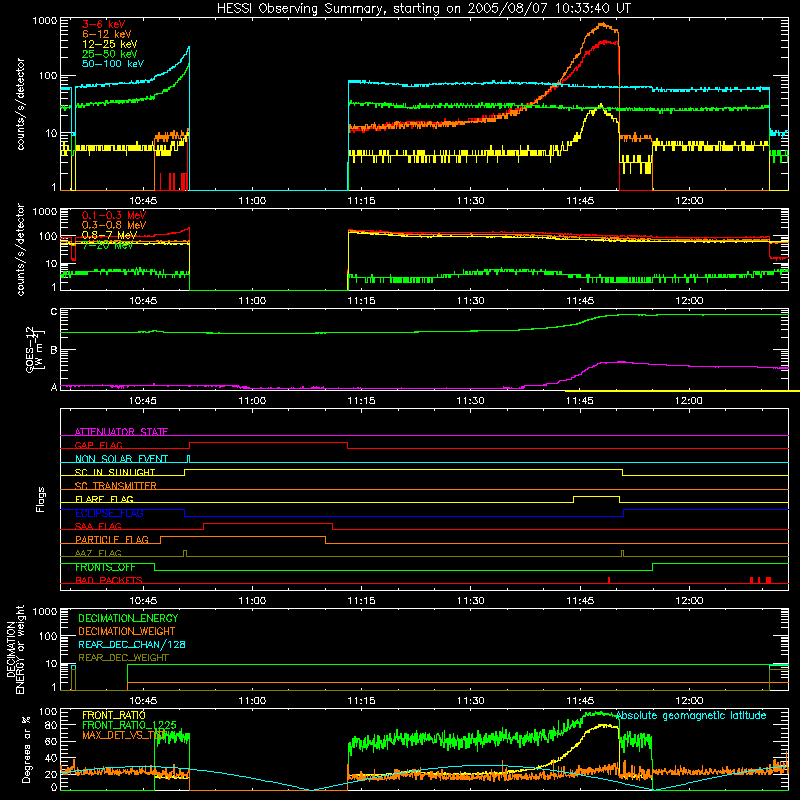Viewport: 800px width, 800px height.
Task: Click the isolated BAD_PACKETS tick near 11:49
Action: click(x=609, y=580)
